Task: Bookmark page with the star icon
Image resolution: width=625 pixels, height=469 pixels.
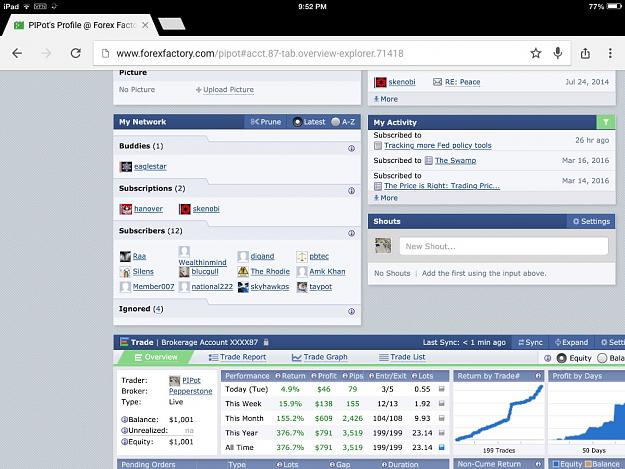Action: click(536, 53)
